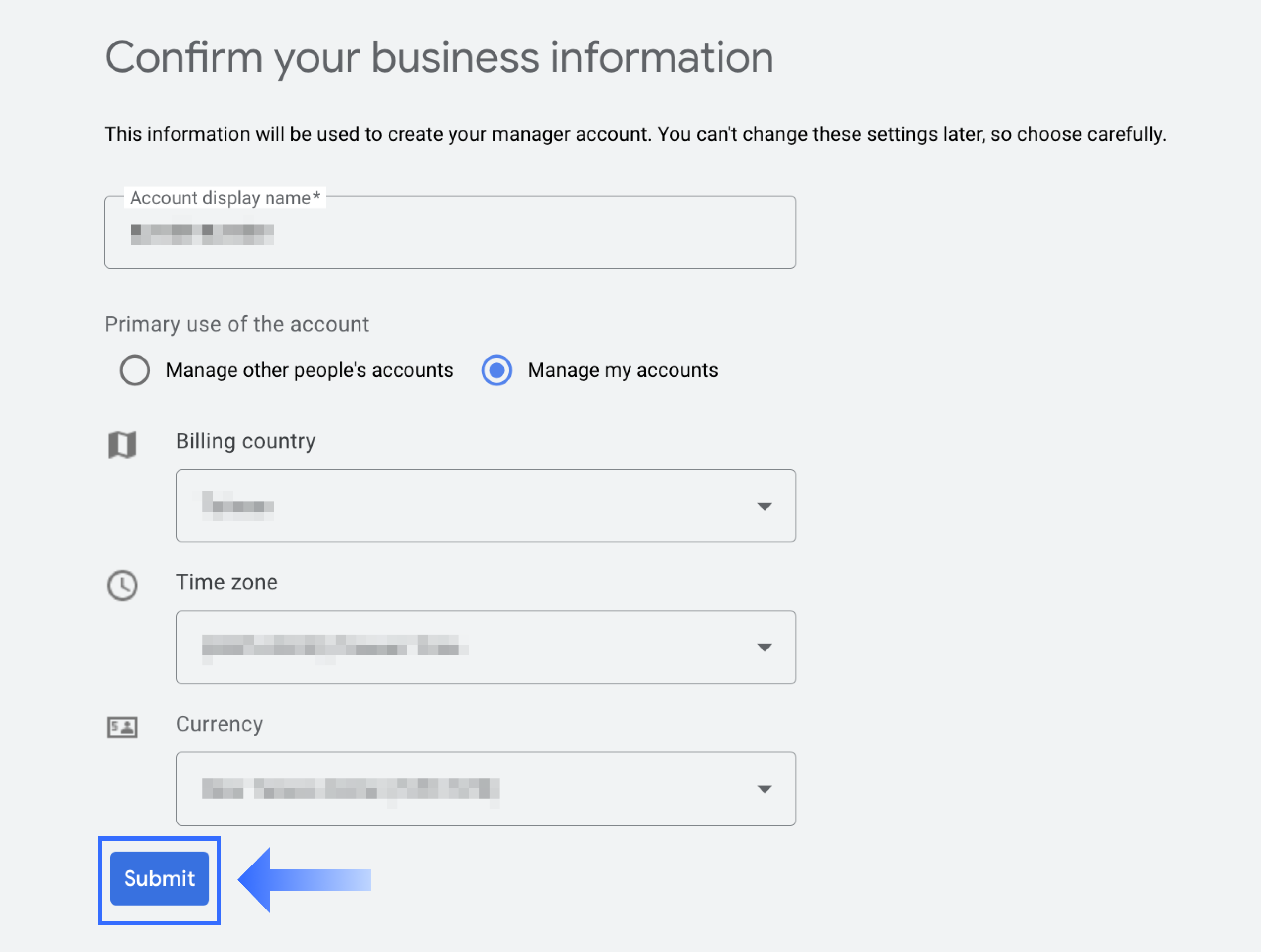The height and width of the screenshot is (952, 1261).
Task: Click the 'Manage other people's accounts' label text
Action: [x=310, y=370]
